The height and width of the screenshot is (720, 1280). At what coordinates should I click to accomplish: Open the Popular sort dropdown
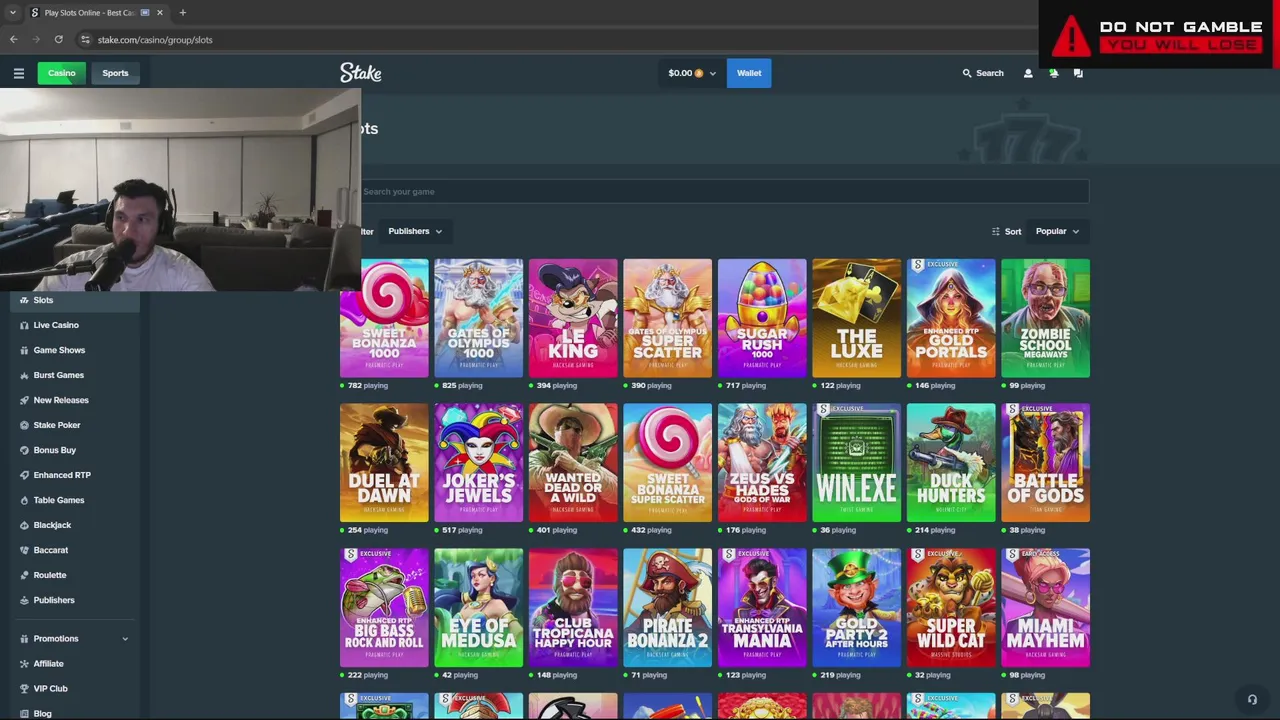point(1057,231)
